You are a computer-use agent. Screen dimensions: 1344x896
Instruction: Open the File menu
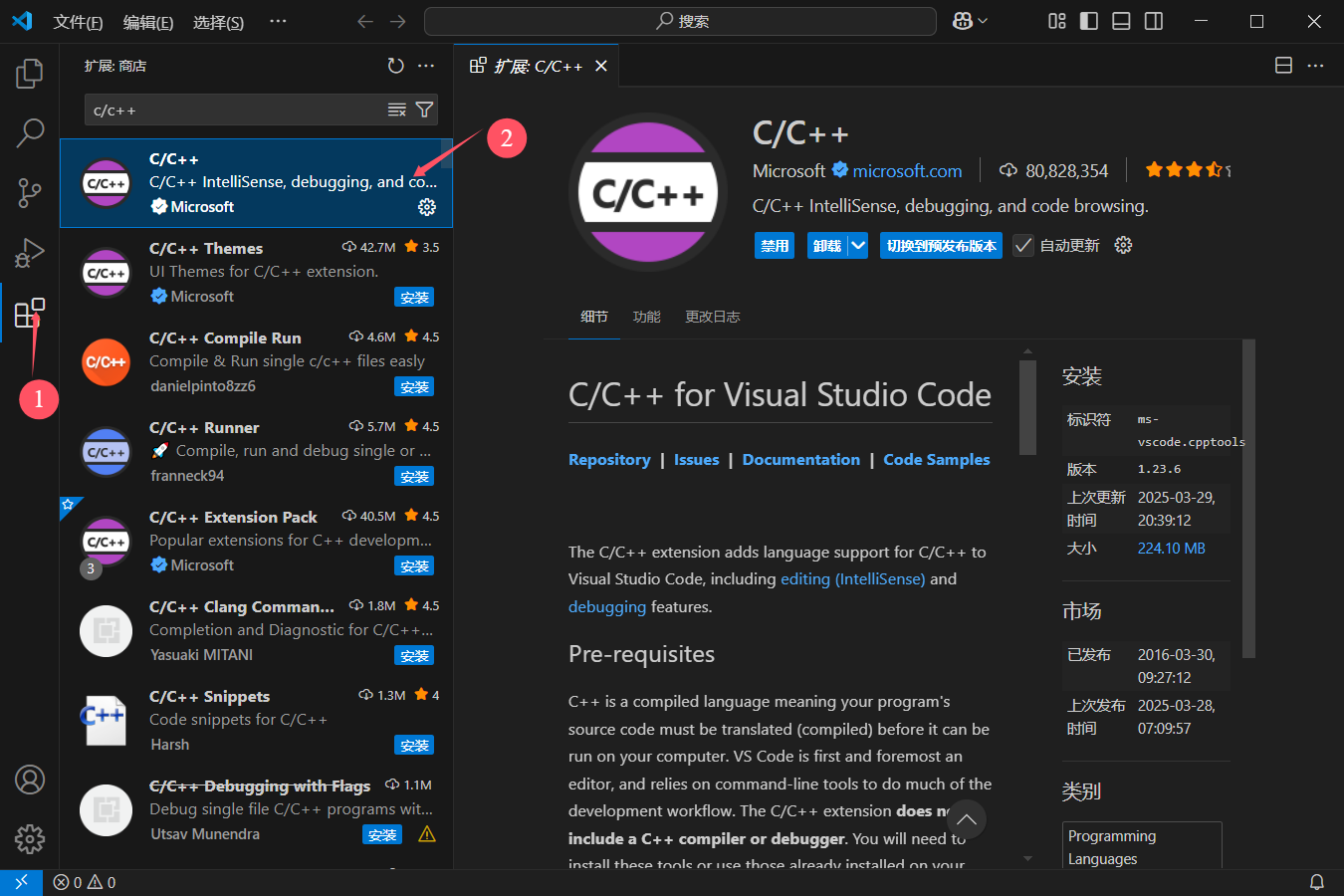[78, 22]
